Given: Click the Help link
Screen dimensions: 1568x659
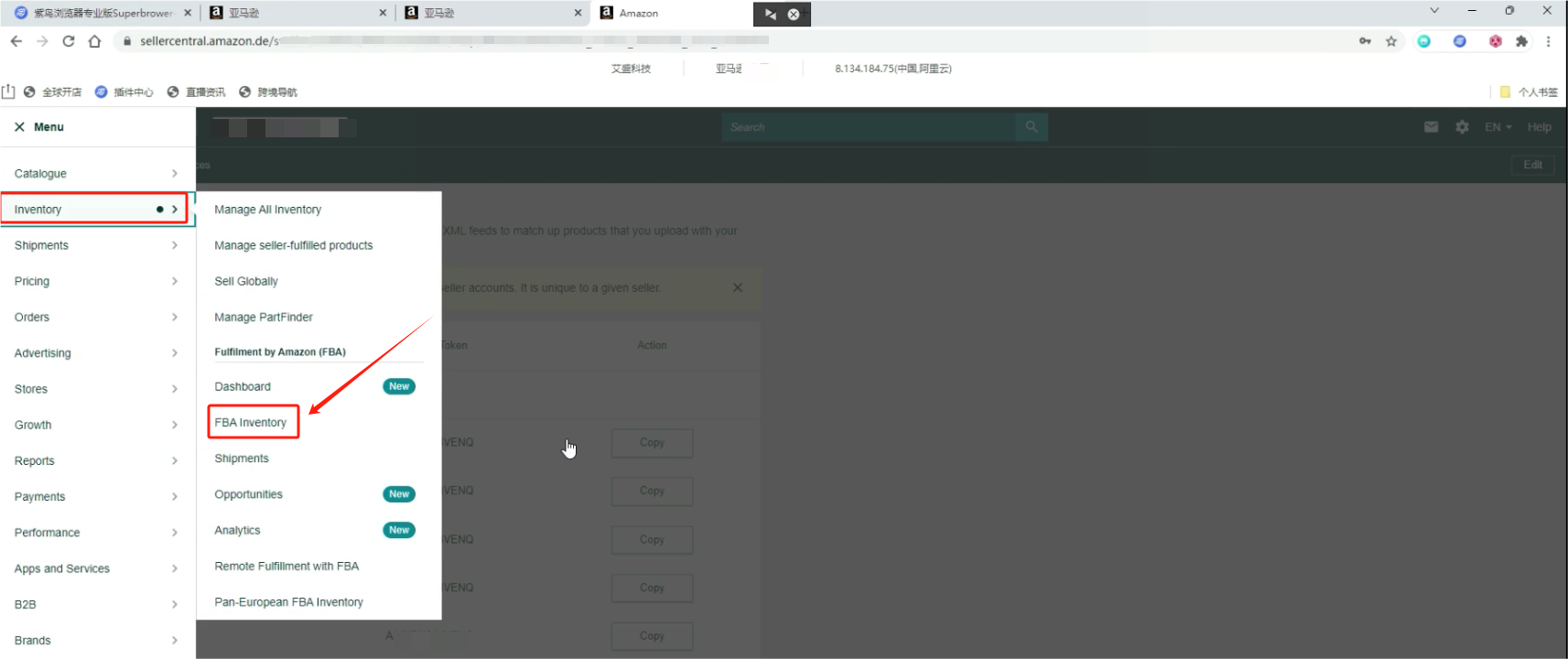Looking at the screenshot, I should (x=1539, y=127).
